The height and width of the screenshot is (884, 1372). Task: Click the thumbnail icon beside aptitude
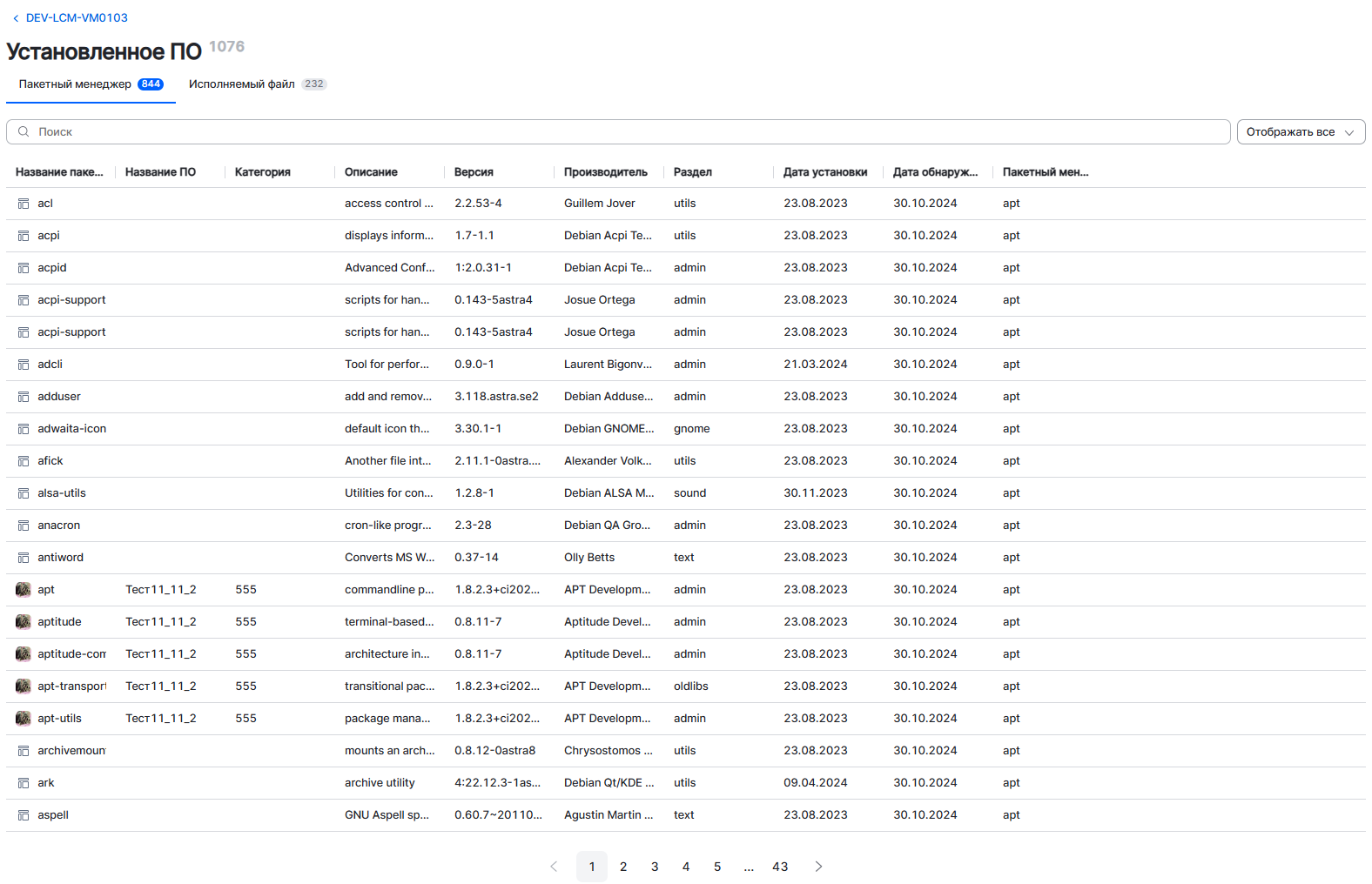24,622
